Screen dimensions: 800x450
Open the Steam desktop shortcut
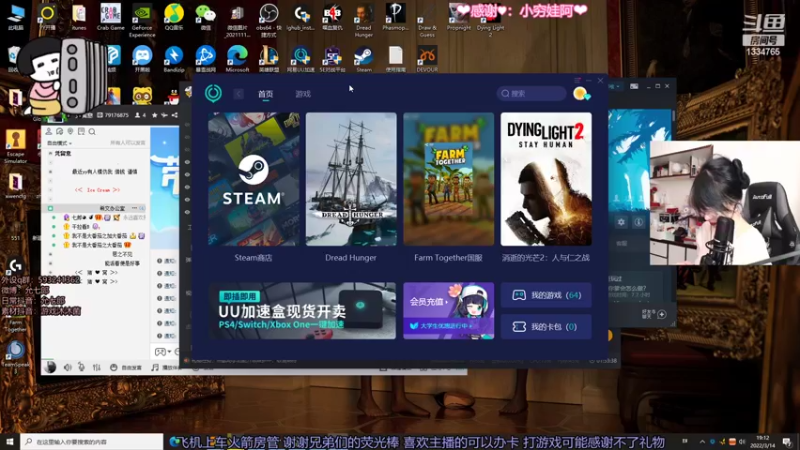point(364,59)
